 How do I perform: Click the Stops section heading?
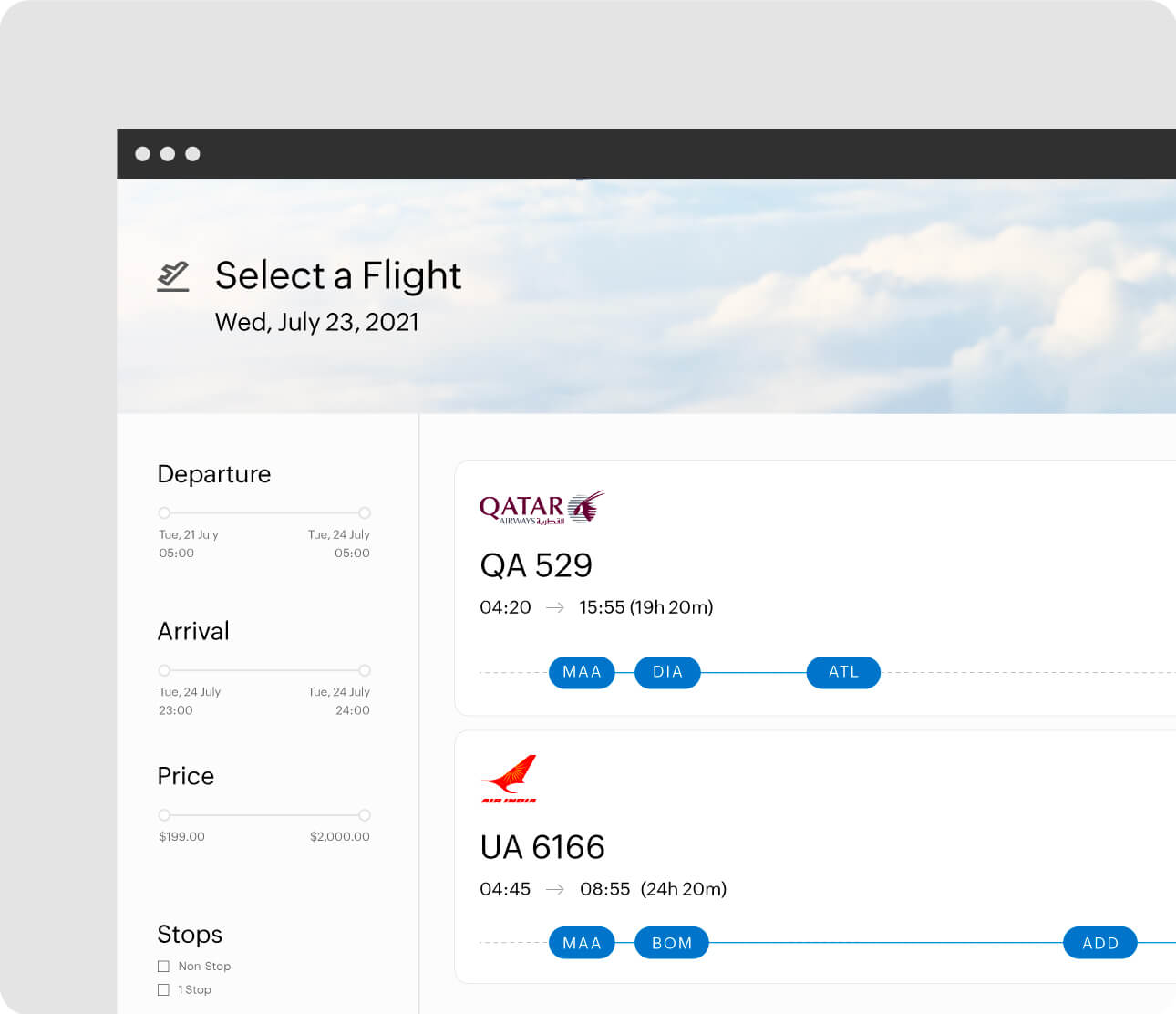tap(190, 935)
